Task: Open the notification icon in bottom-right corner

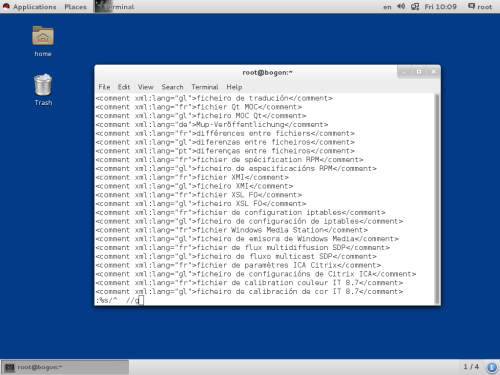Action: pyautogui.click(x=491, y=367)
